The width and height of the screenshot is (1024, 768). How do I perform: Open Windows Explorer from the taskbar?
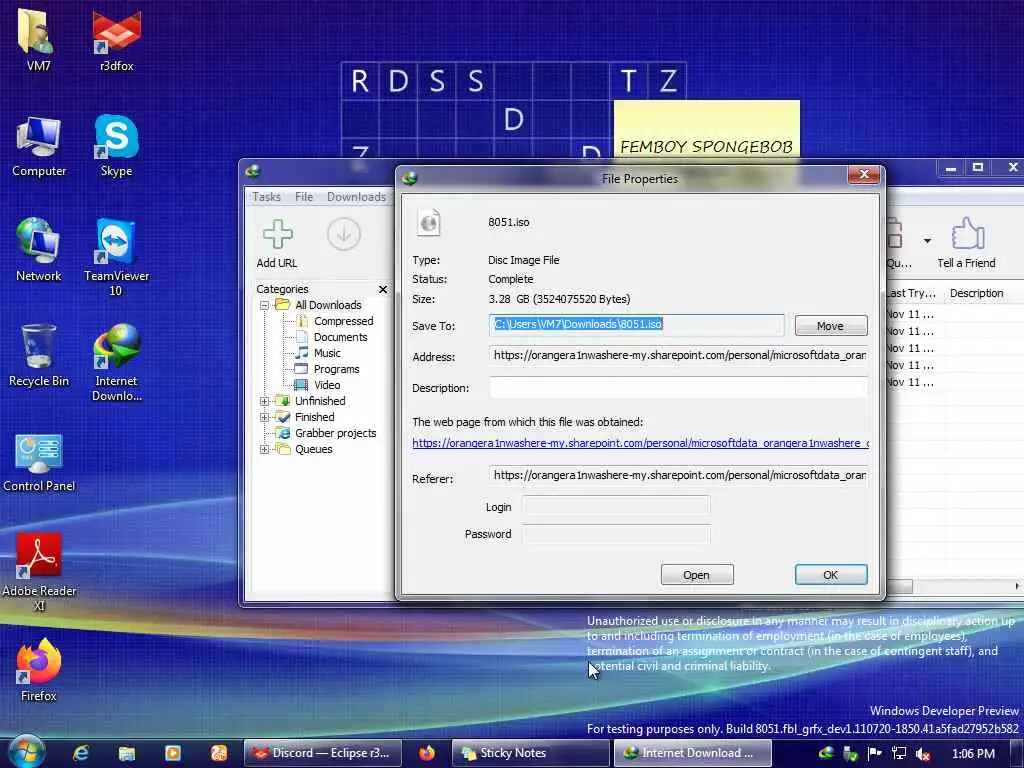point(127,753)
